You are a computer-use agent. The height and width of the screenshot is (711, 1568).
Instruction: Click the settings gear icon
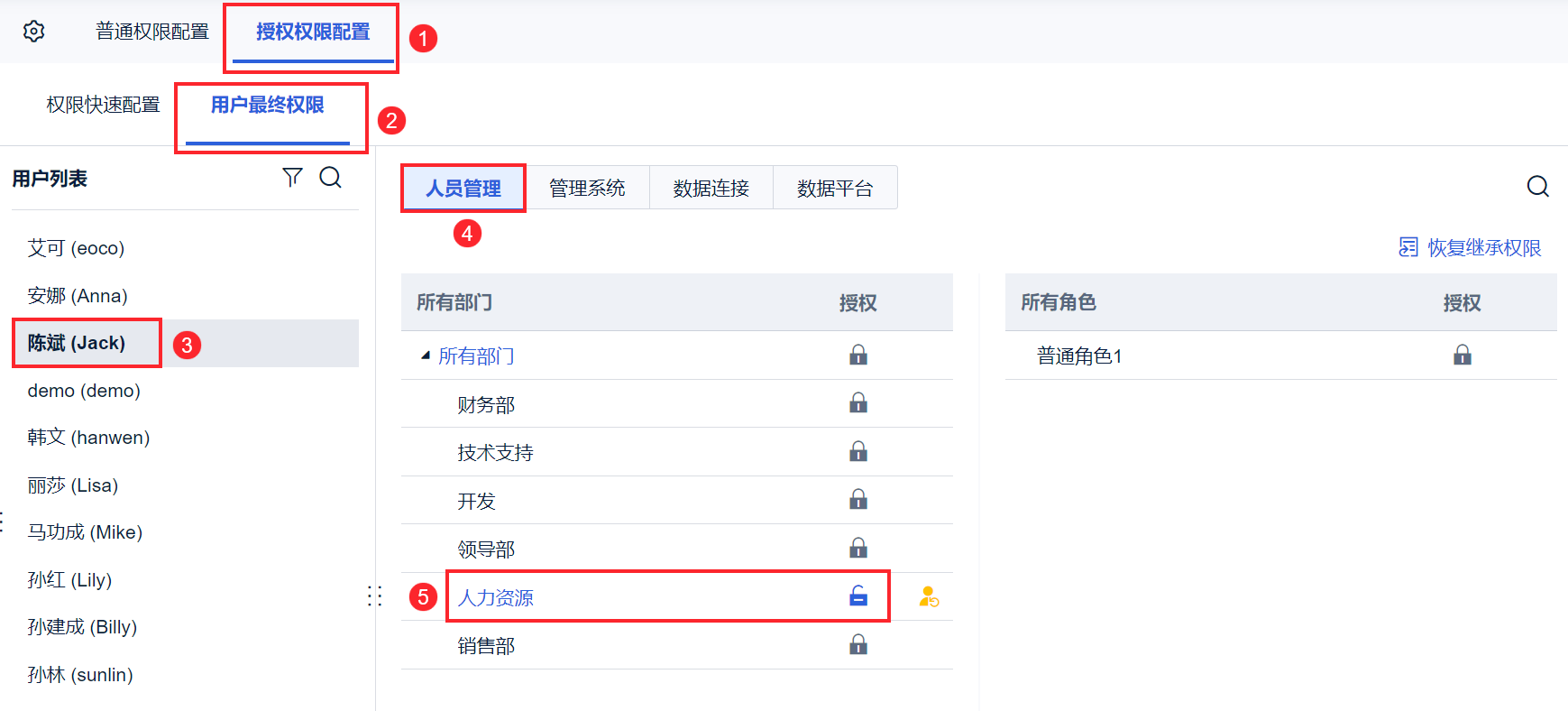point(33,32)
